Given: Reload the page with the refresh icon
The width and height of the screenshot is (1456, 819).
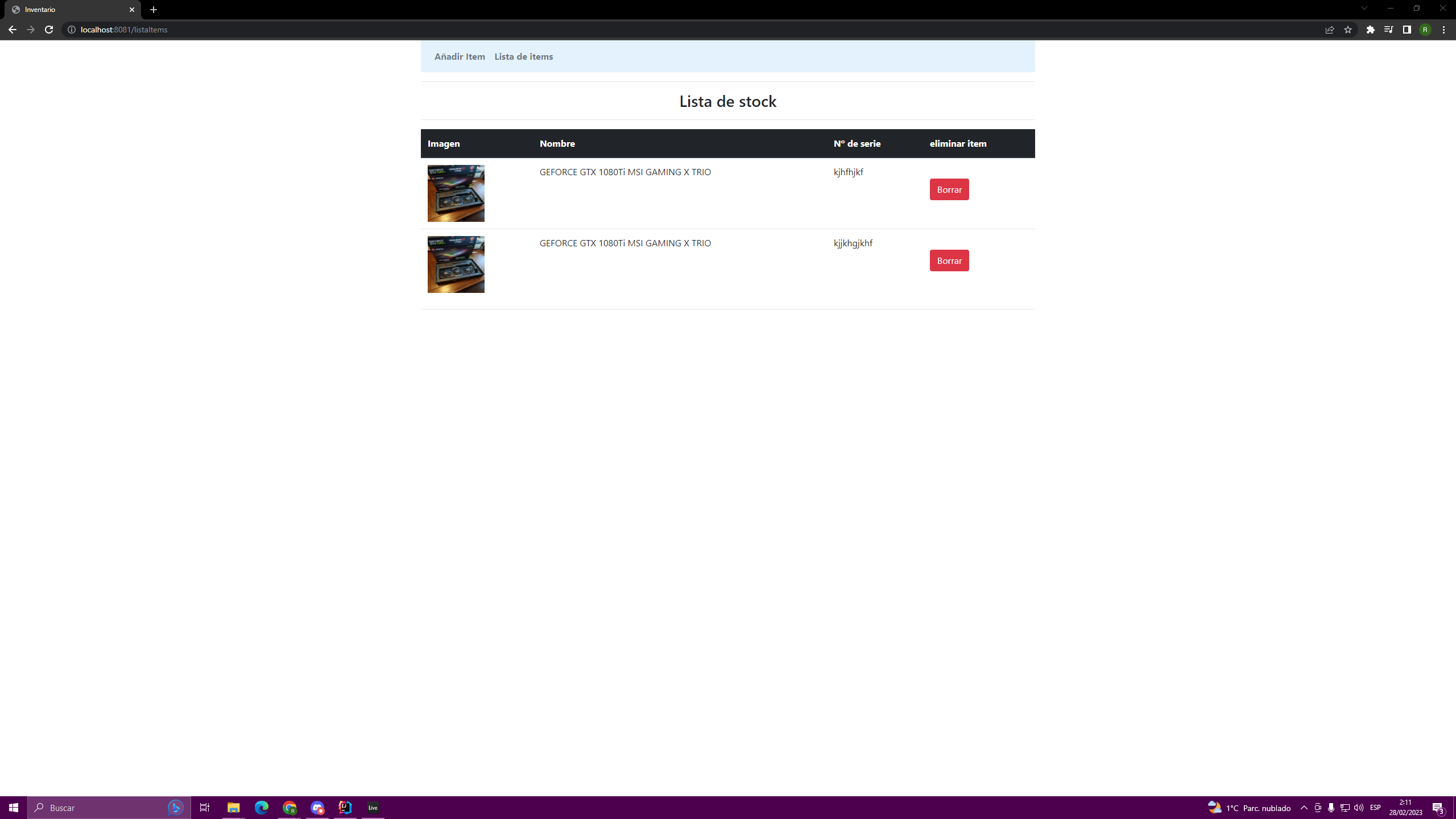Looking at the screenshot, I should pos(49,30).
